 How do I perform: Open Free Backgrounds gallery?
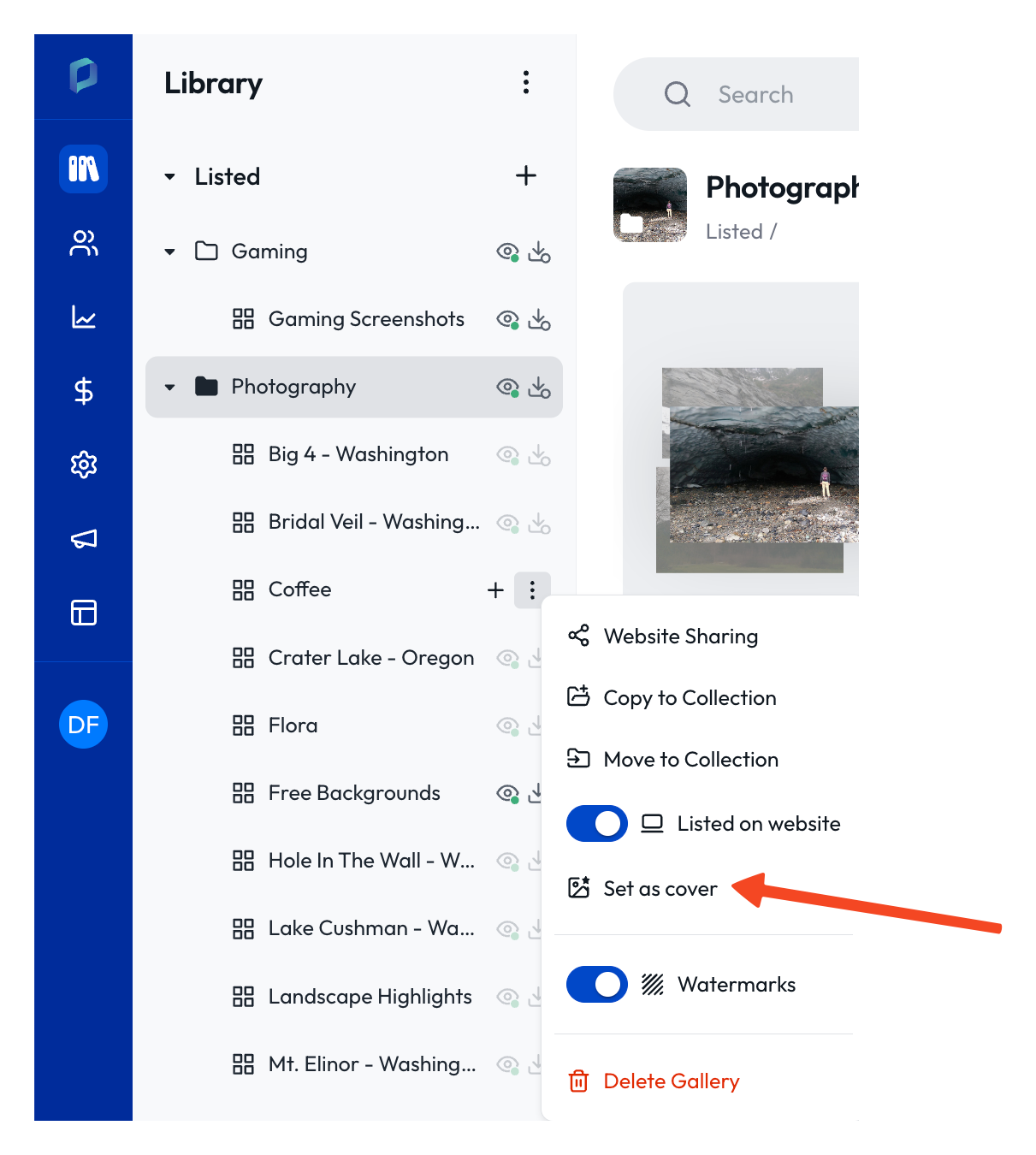354,793
